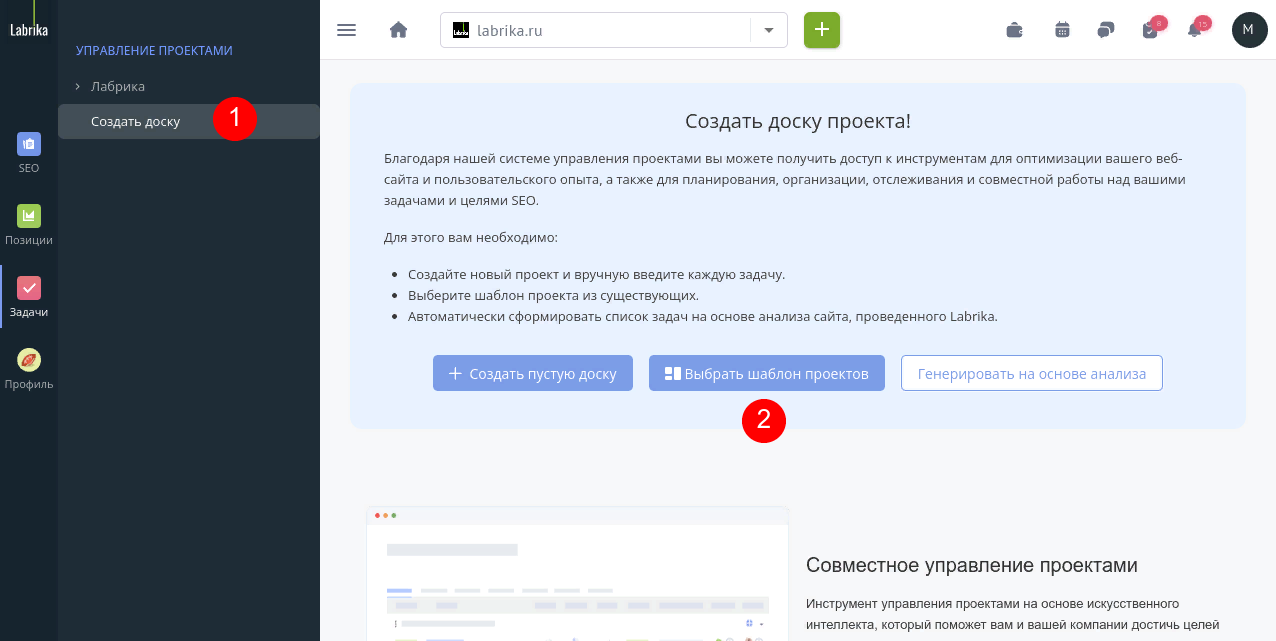Click the green plus add-site button
Image resolution: width=1276 pixels, height=641 pixels.
[x=822, y=30]
